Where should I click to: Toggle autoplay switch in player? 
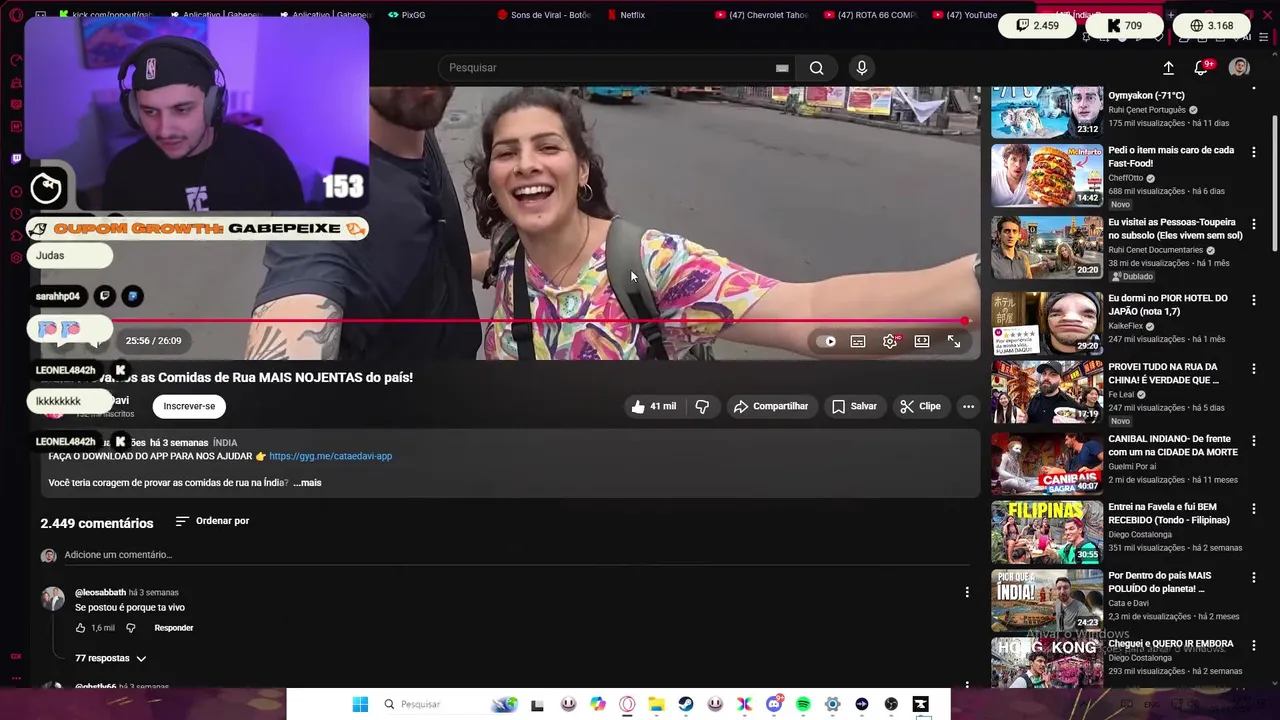[826, 342]
